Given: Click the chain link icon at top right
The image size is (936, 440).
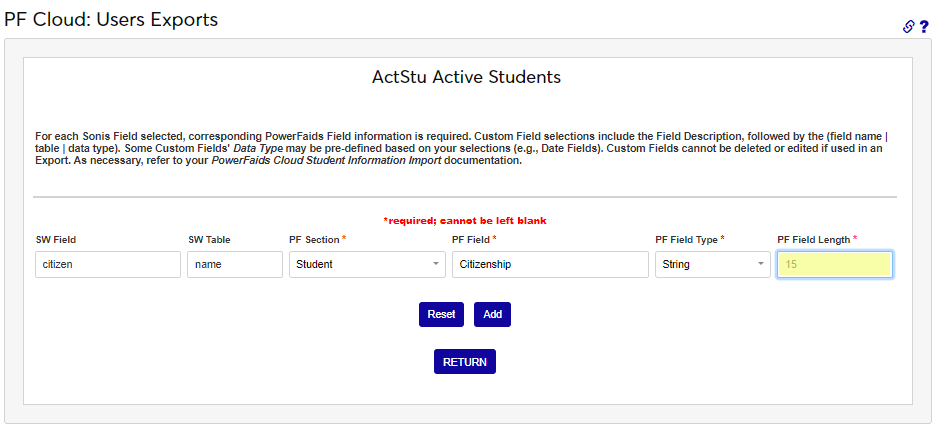Looking at the screenshot, I should (909, 27).
